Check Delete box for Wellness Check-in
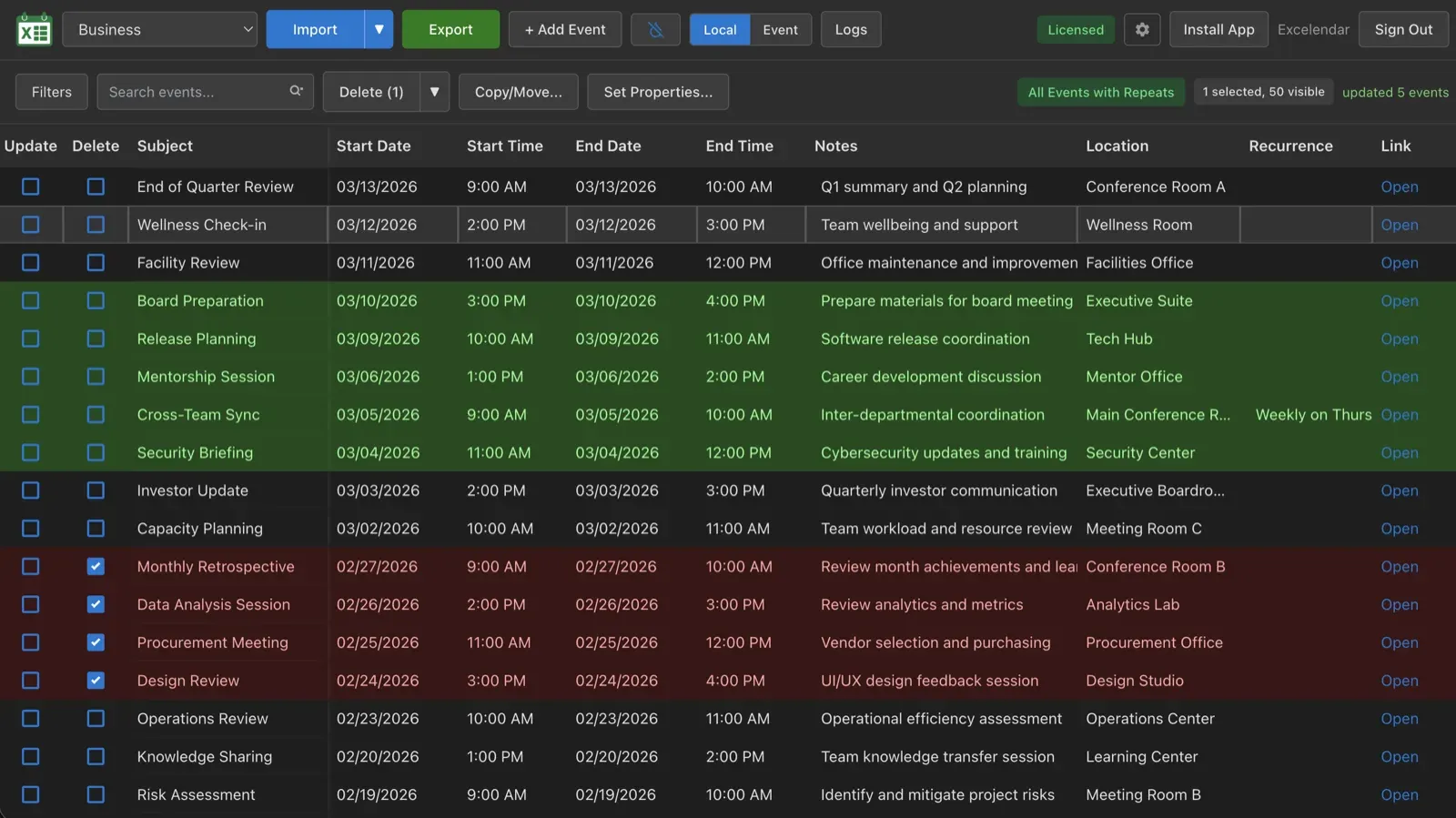This screenshot has height=818, width=1456. (96, 225)
